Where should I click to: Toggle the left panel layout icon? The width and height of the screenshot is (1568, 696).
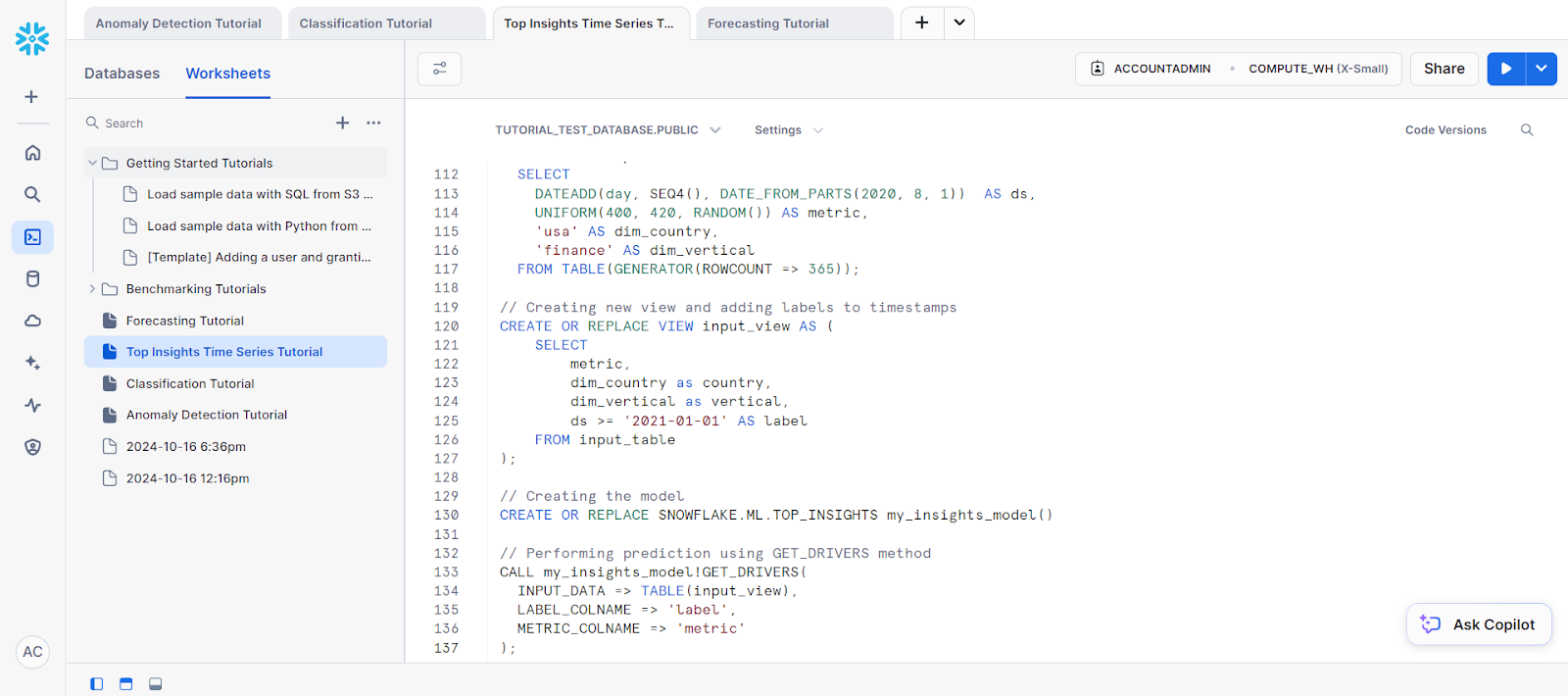[x=96, y=684]
